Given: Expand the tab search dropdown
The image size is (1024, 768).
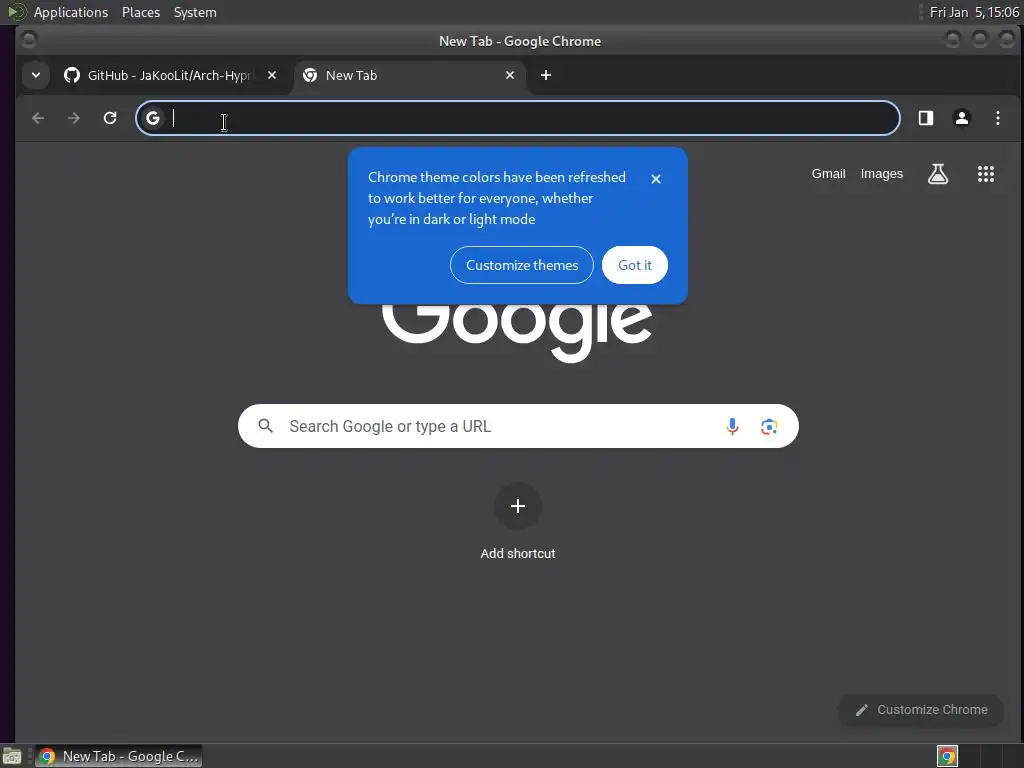Looking at the screenshot, I should point(36,75).
